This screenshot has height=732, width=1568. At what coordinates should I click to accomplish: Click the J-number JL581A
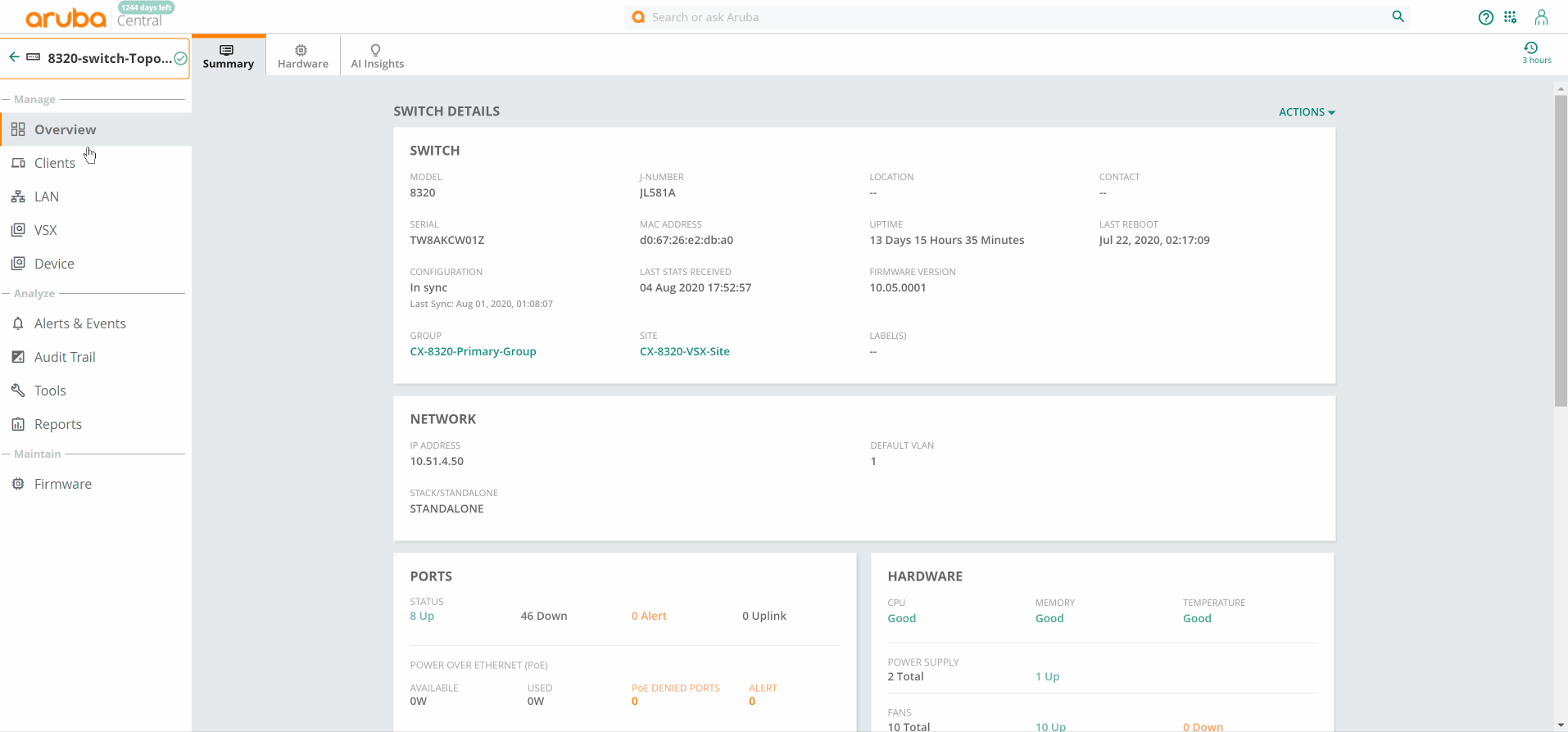(x=658, y=192)
